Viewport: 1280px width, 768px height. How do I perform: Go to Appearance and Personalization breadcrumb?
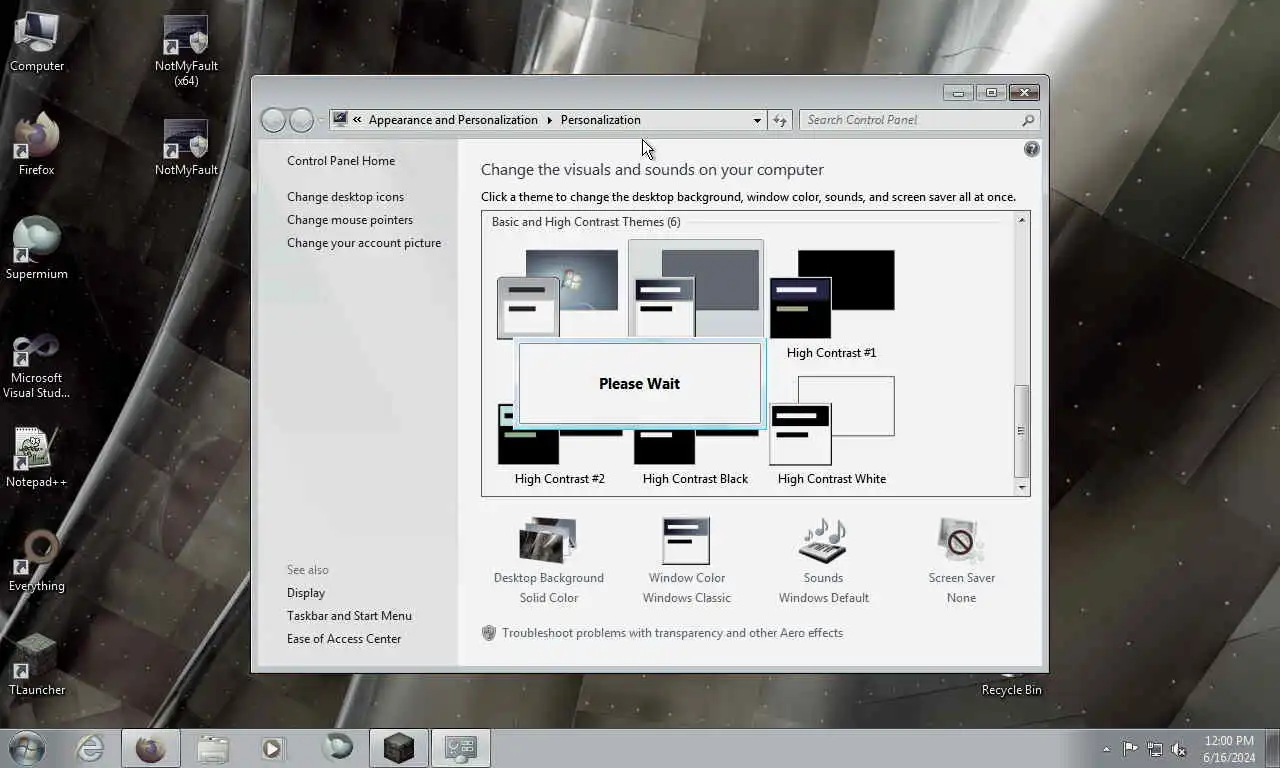453,120
